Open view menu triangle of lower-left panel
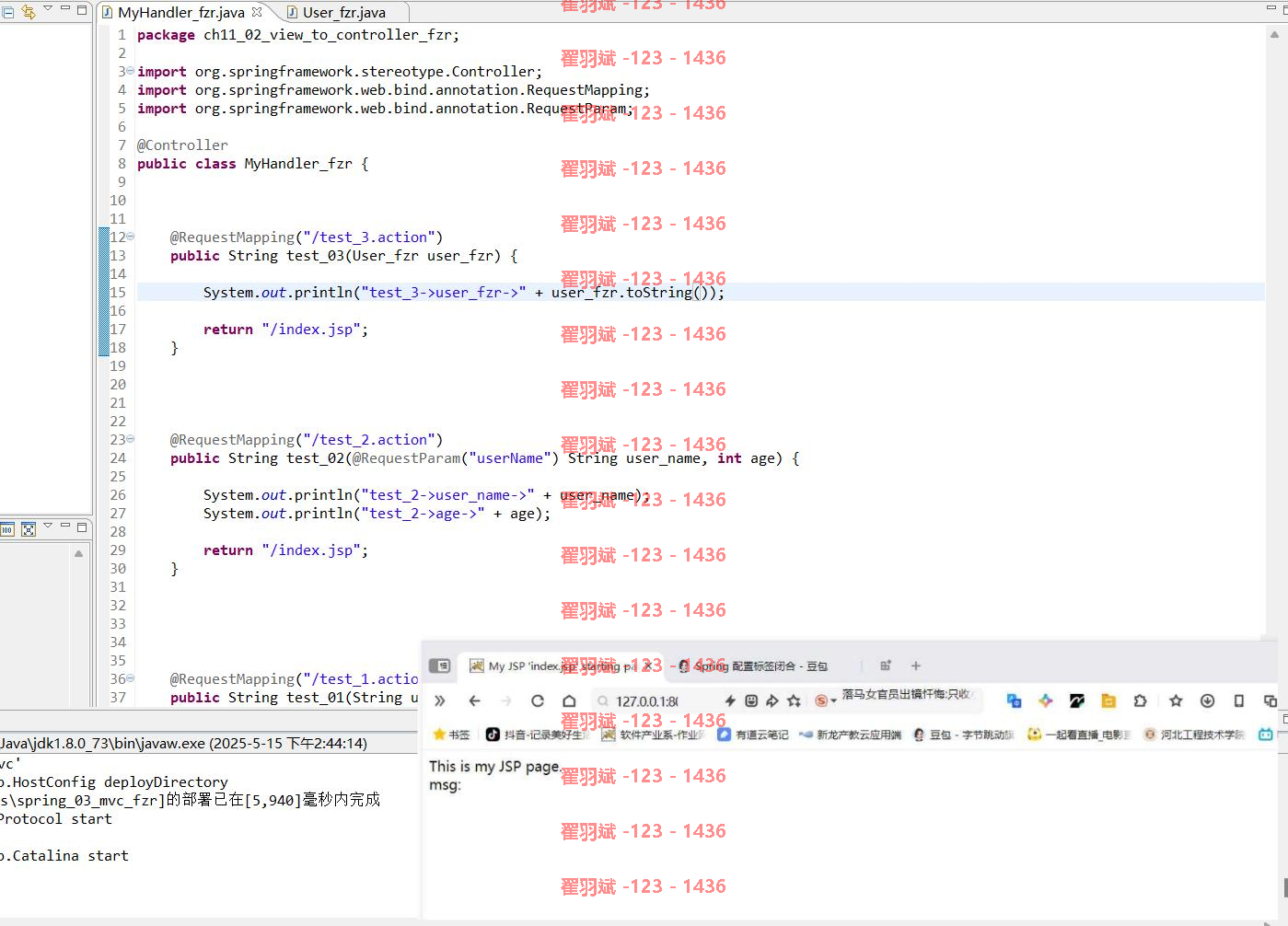 (48, 526)
